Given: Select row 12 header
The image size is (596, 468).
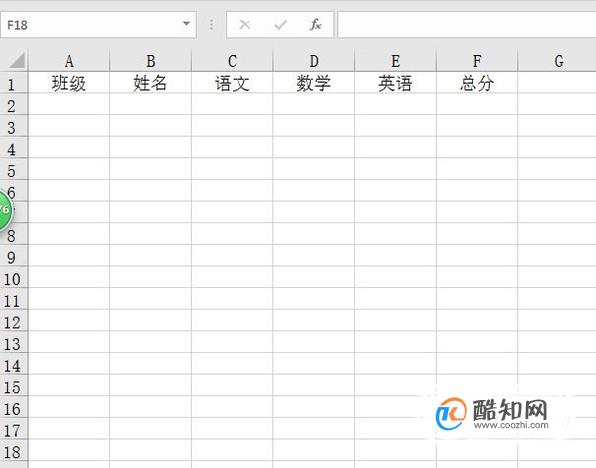Looking at the screenshot, I should pyautogui.click(x=12, y=323).
